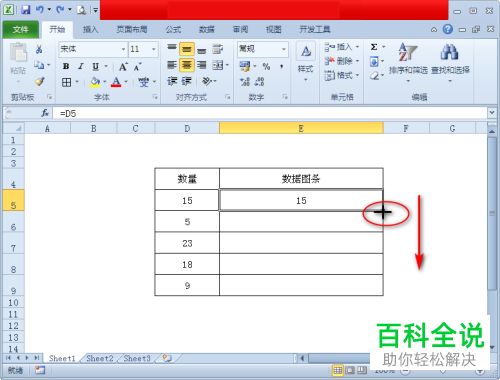Open text orientation icon
This screenshot has width=500, height=380.
[x=207, y=81]
